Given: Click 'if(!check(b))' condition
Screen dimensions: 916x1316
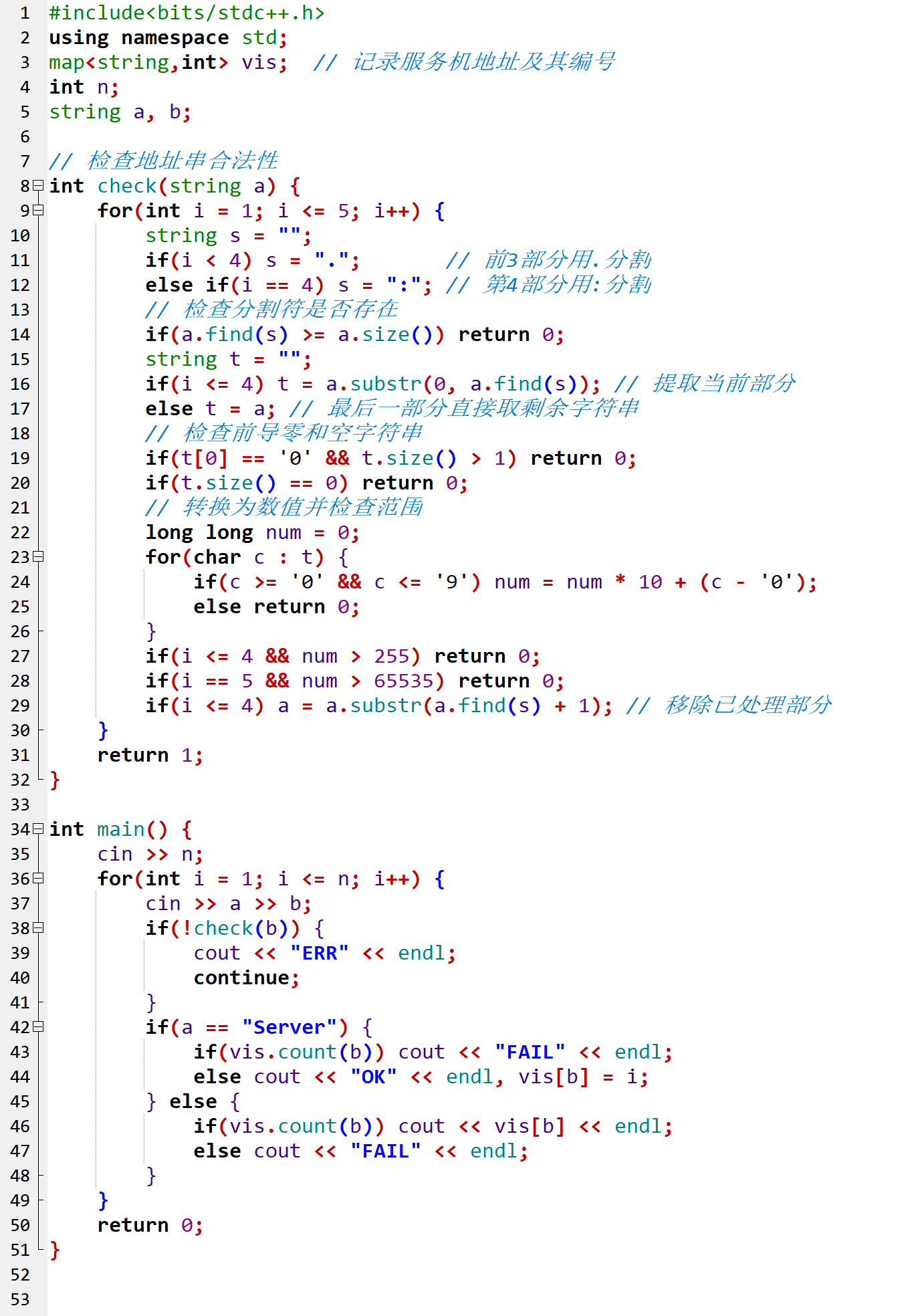Looking at the screenshot, I should [x=223, y=928].
